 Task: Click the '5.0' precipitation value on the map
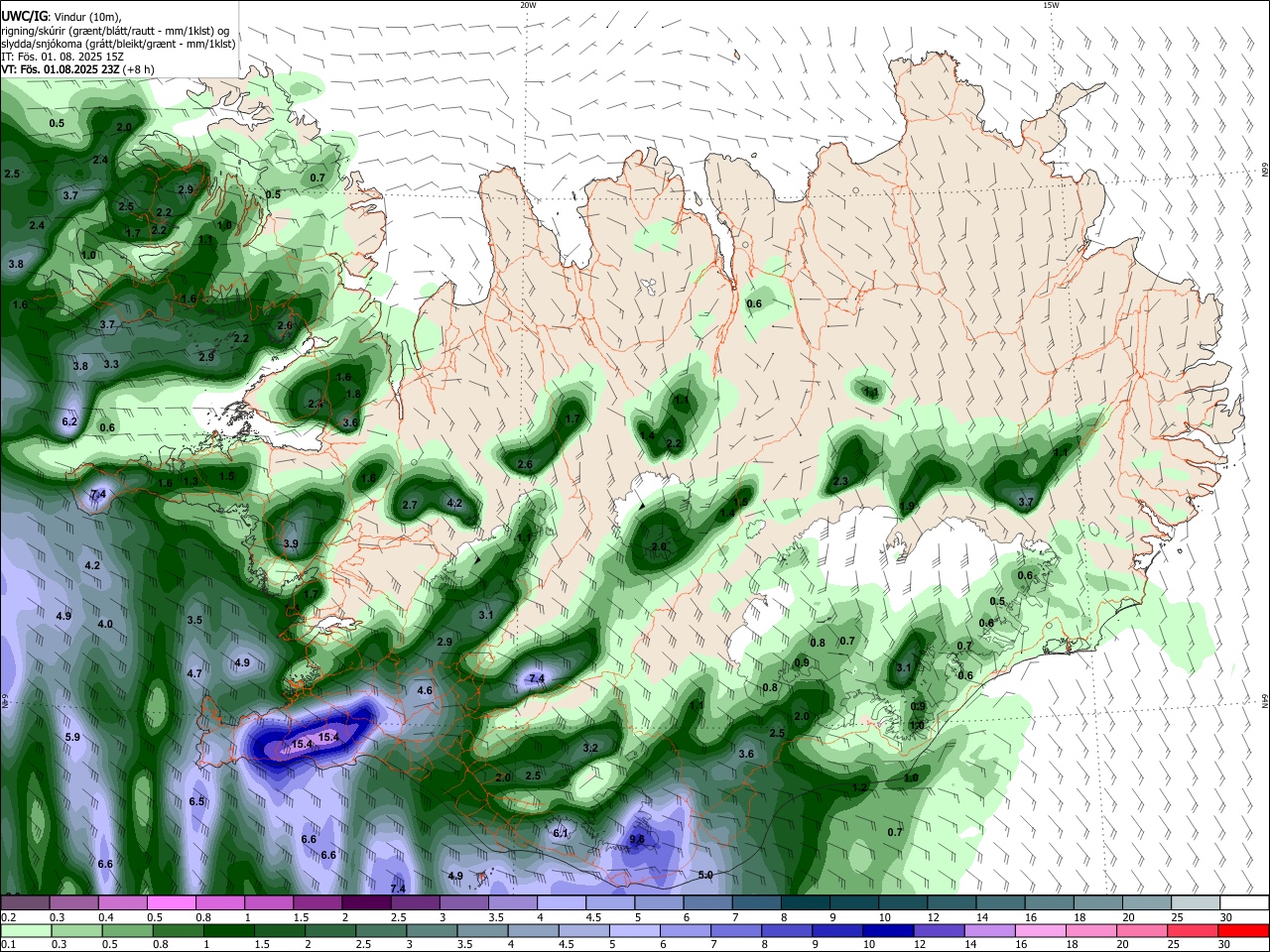[x=705, y=875]
